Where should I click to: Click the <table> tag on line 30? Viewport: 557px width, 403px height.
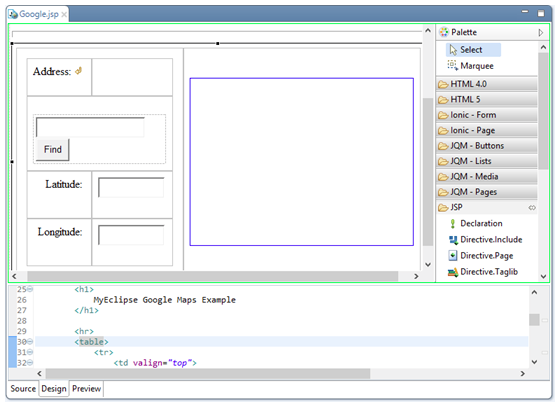click(x=91, y=342)
